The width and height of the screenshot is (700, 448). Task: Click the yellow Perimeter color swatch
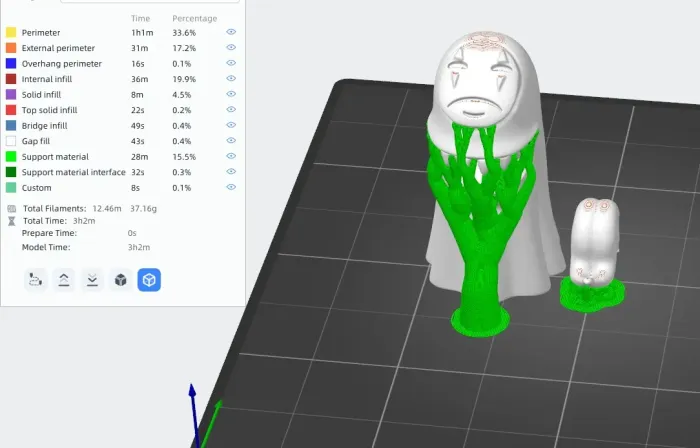click(11, 32)
